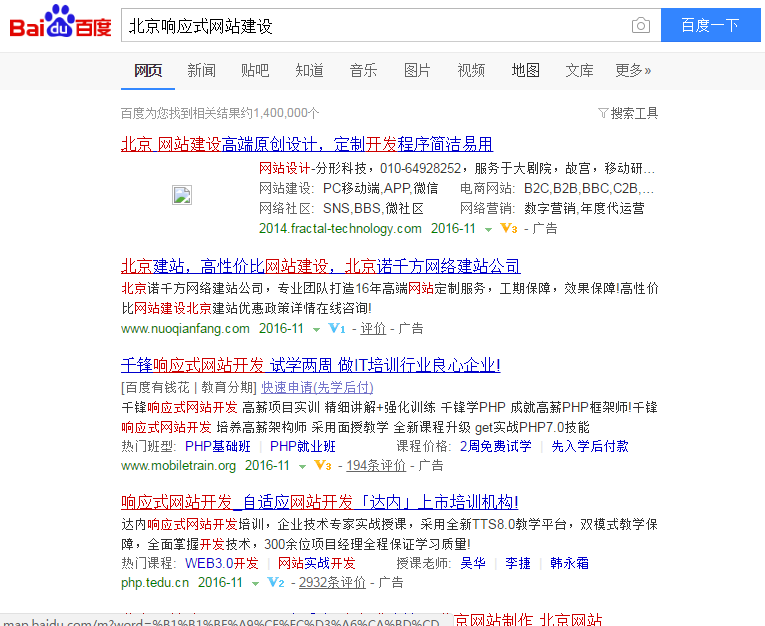This screenshot has height=626, width=765.
Task: Expand dropdown arrow beside nuoqianfang.com result
Action: [316, 329]
